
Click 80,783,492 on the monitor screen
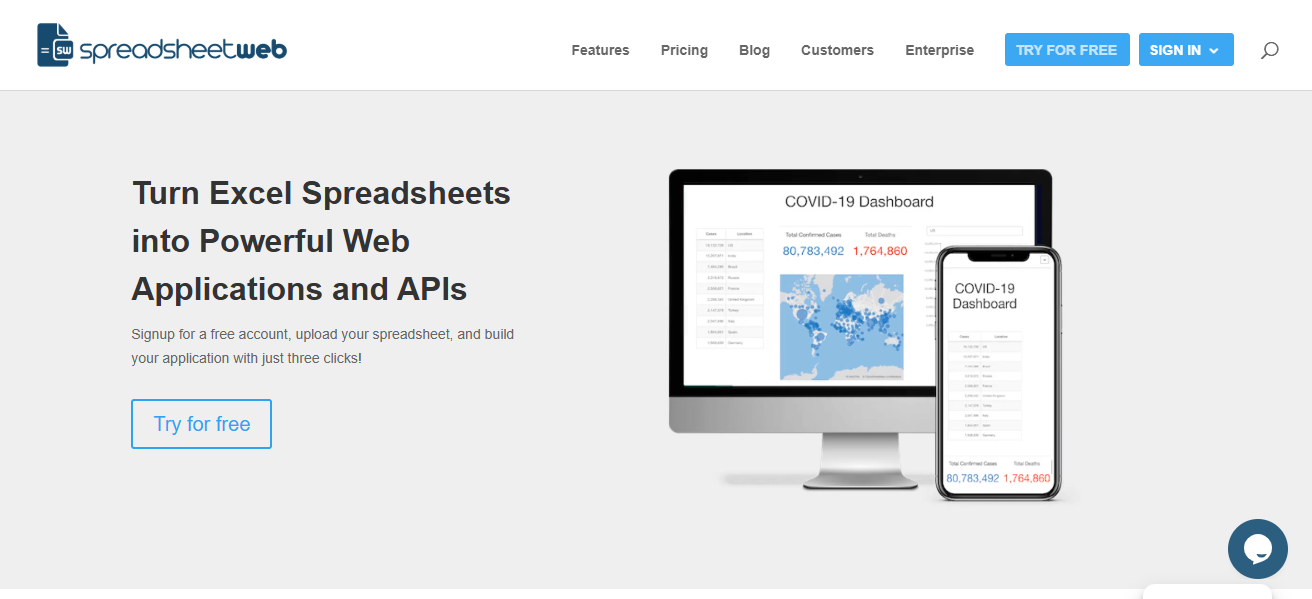point(813,251)
